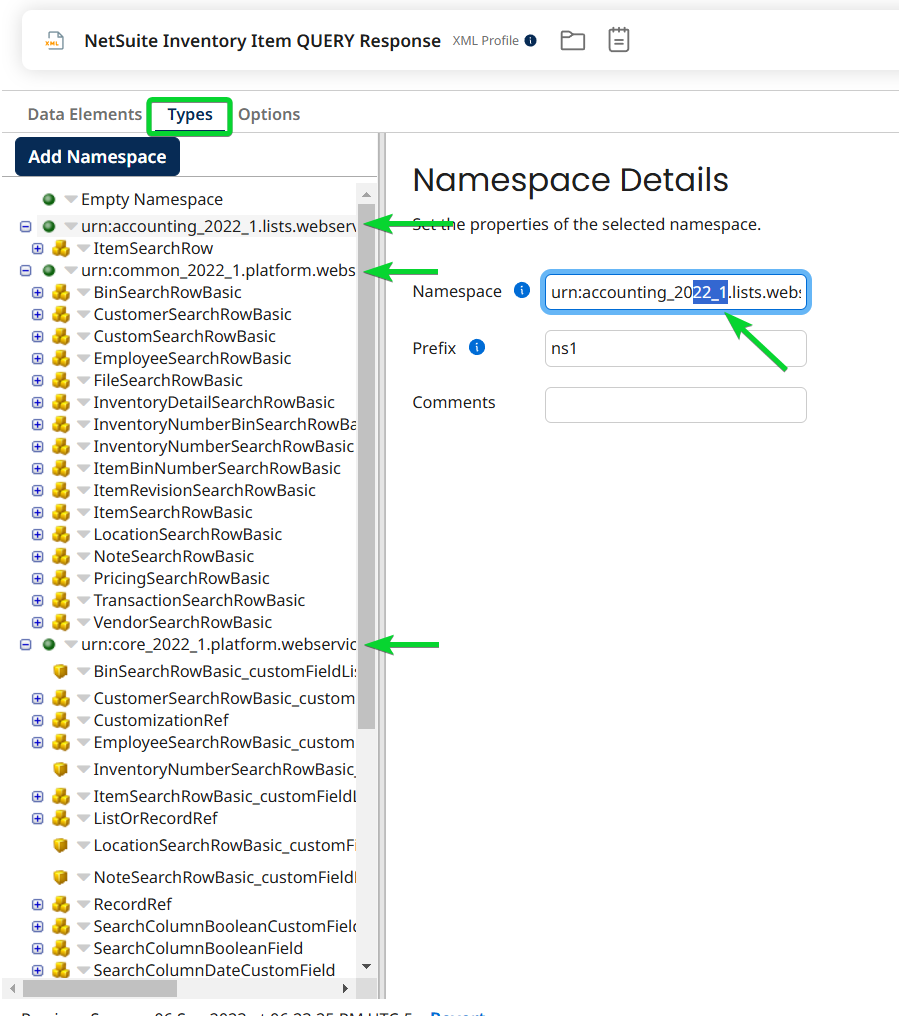Click the info icon next to Namespace label

click(521, 291)
